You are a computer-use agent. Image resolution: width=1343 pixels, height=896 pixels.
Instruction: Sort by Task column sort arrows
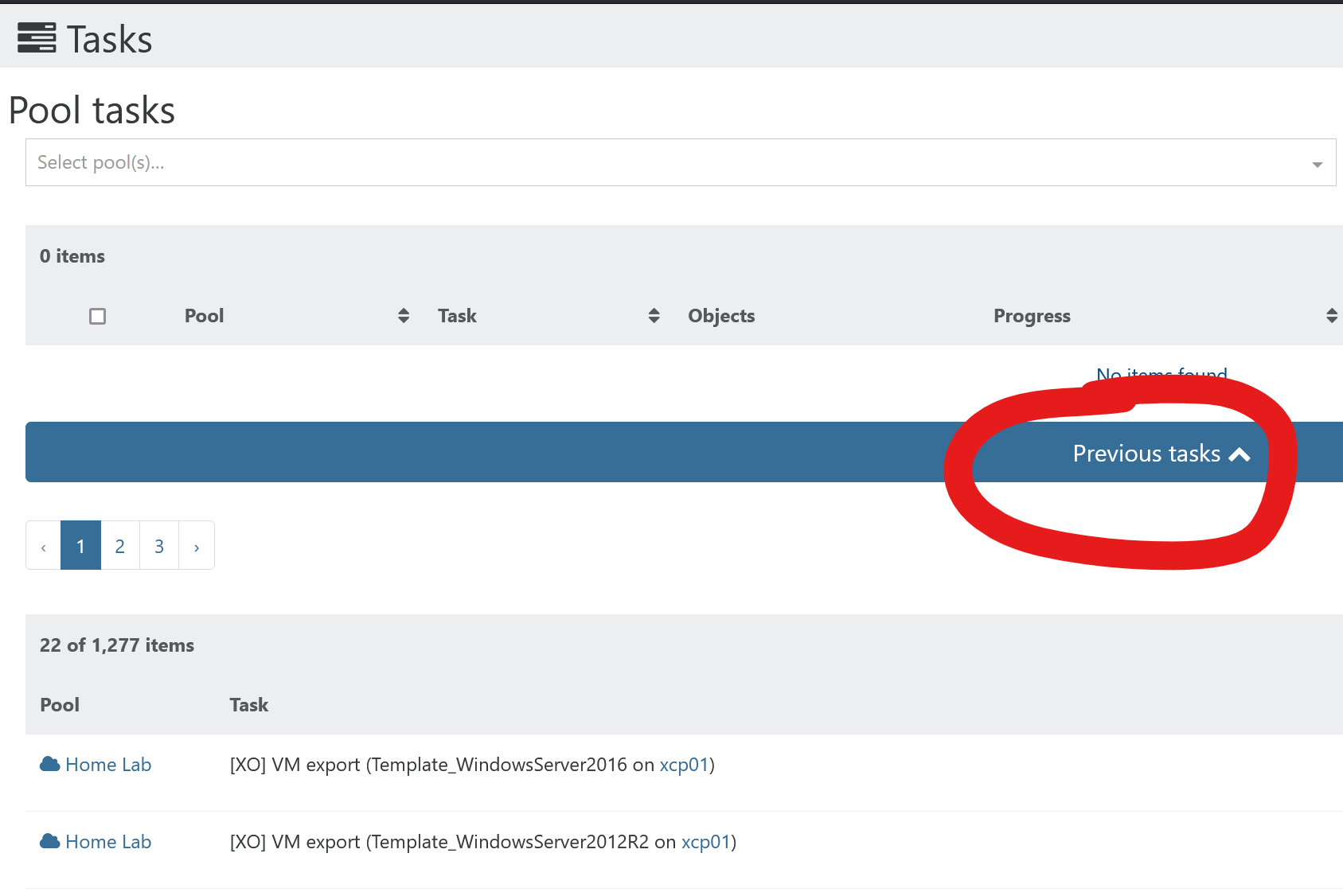click(x=654, y=316)
